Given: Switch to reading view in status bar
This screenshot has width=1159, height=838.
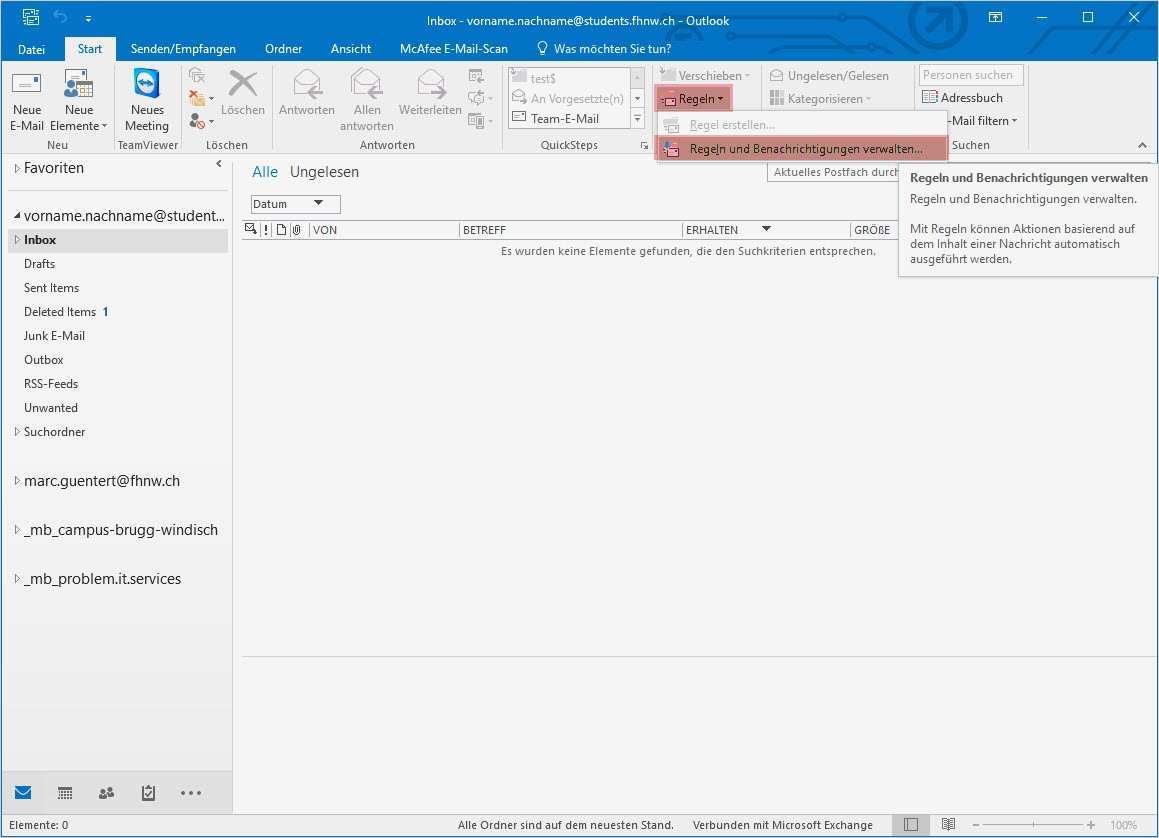Looking at the screenshot, I should point(948,825).
